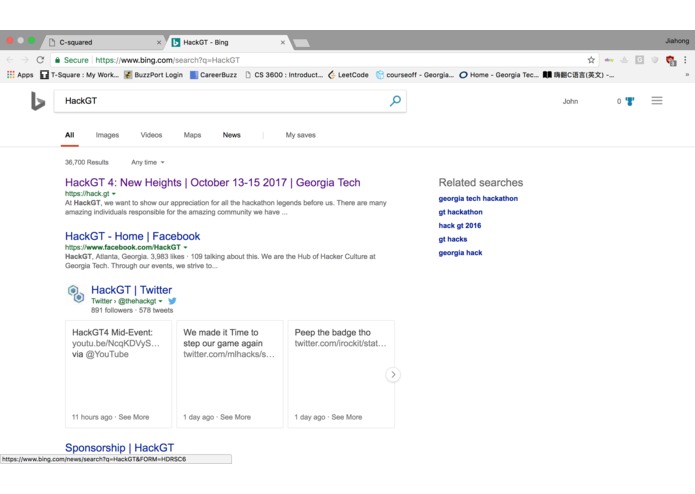Click the John account name

pyautogui.click(x=570, y=101)
